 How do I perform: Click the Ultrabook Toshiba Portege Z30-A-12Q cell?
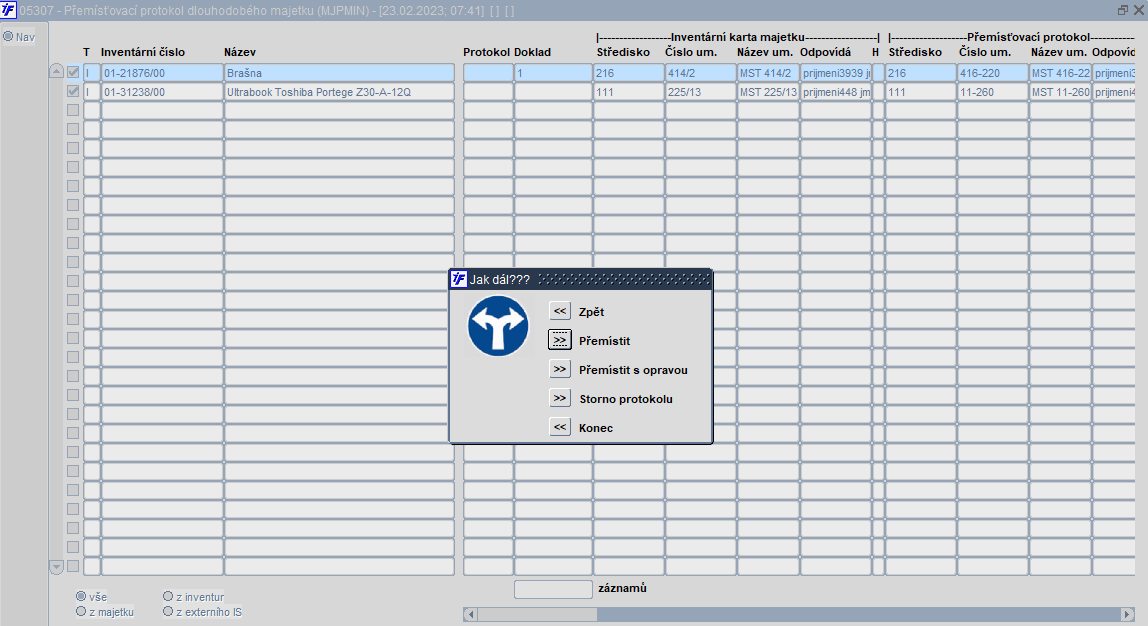pos(339,92)
